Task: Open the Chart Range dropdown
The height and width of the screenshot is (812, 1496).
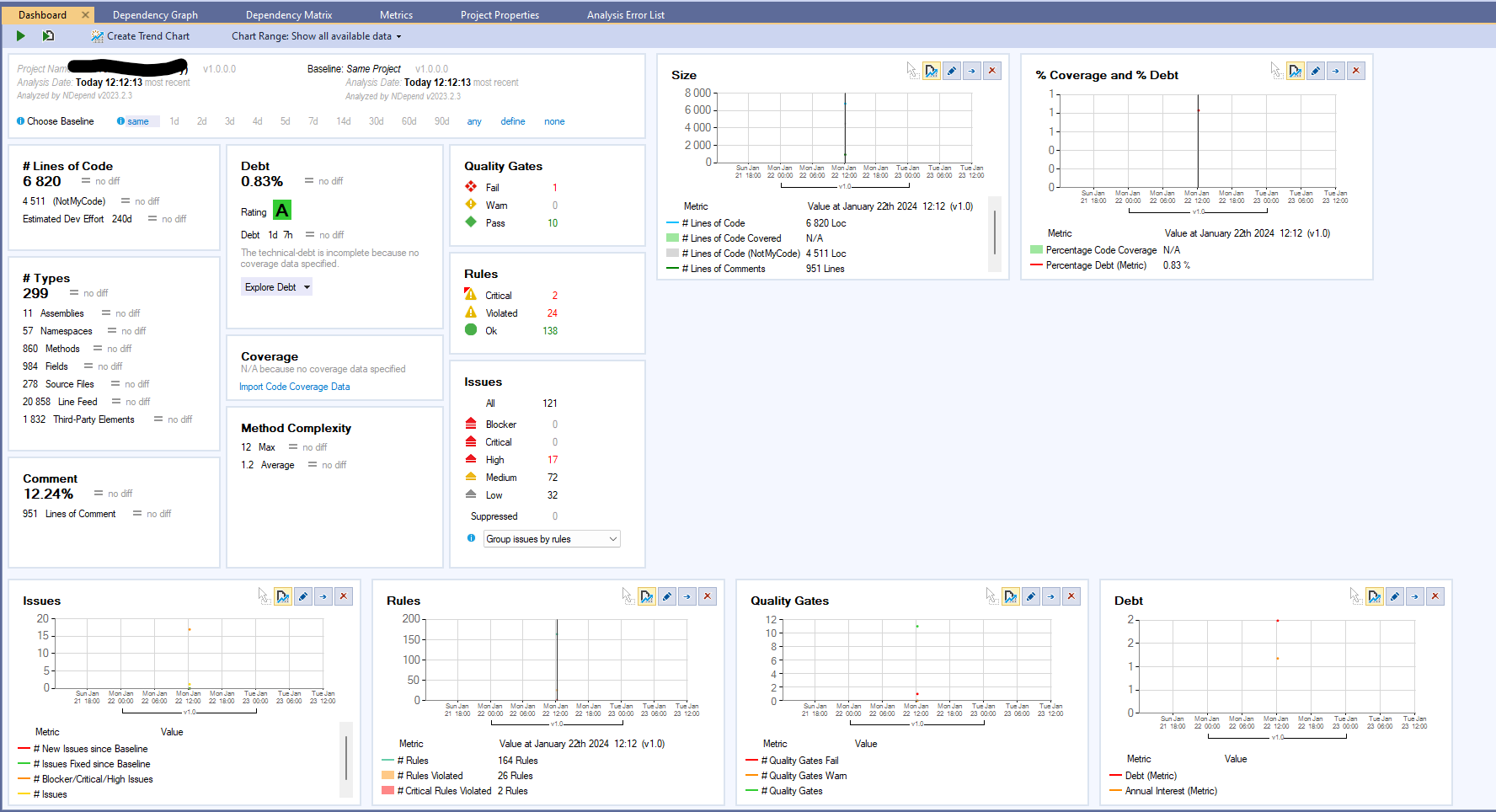Action: click(x=317, y=36)
